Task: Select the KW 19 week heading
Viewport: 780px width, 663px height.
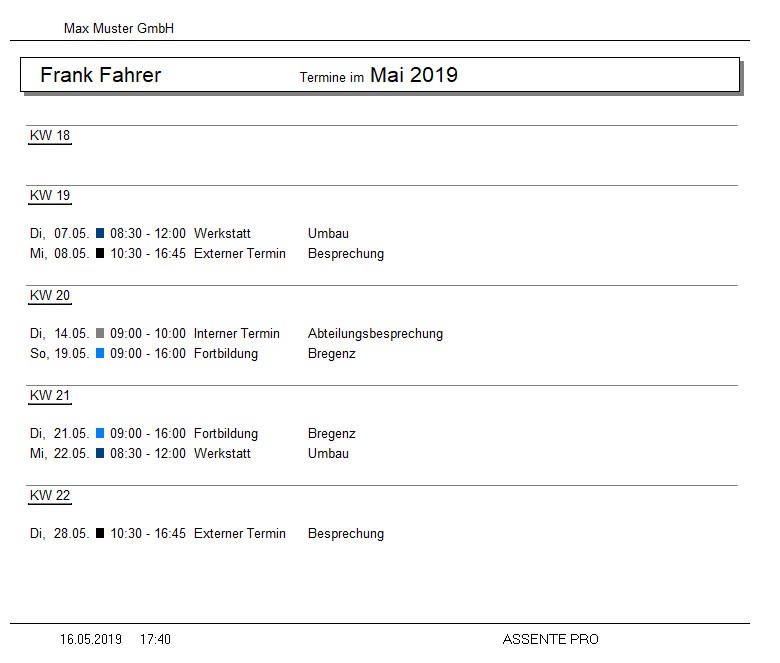Action: tap(50, 195)
